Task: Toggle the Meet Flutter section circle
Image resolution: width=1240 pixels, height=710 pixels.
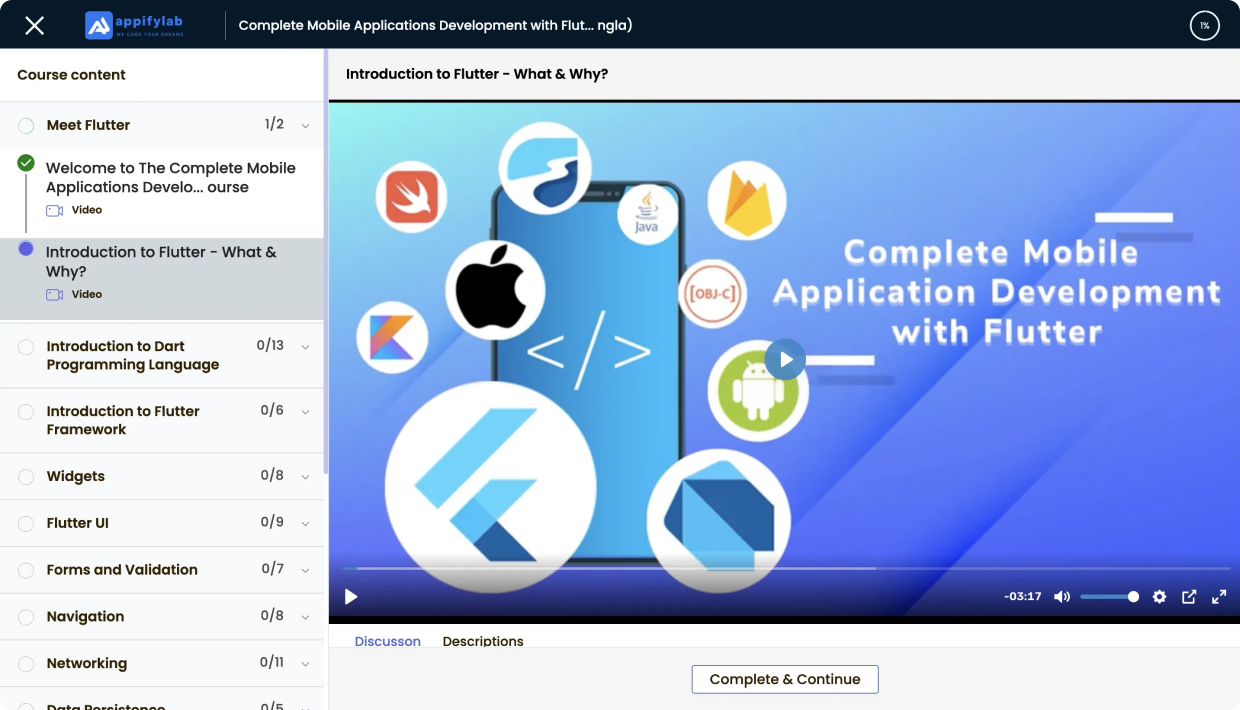Action: [26, 126]
